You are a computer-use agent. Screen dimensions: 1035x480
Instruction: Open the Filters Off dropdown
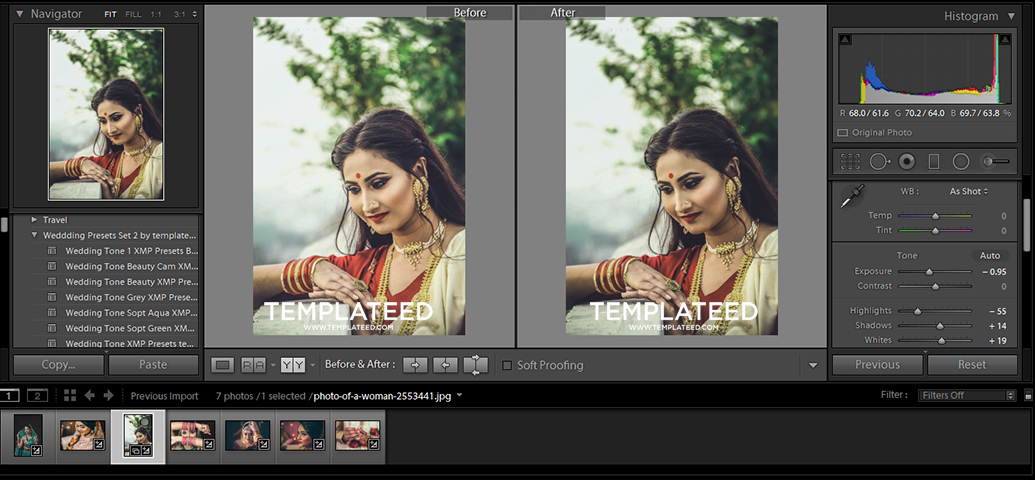point(967,395)
